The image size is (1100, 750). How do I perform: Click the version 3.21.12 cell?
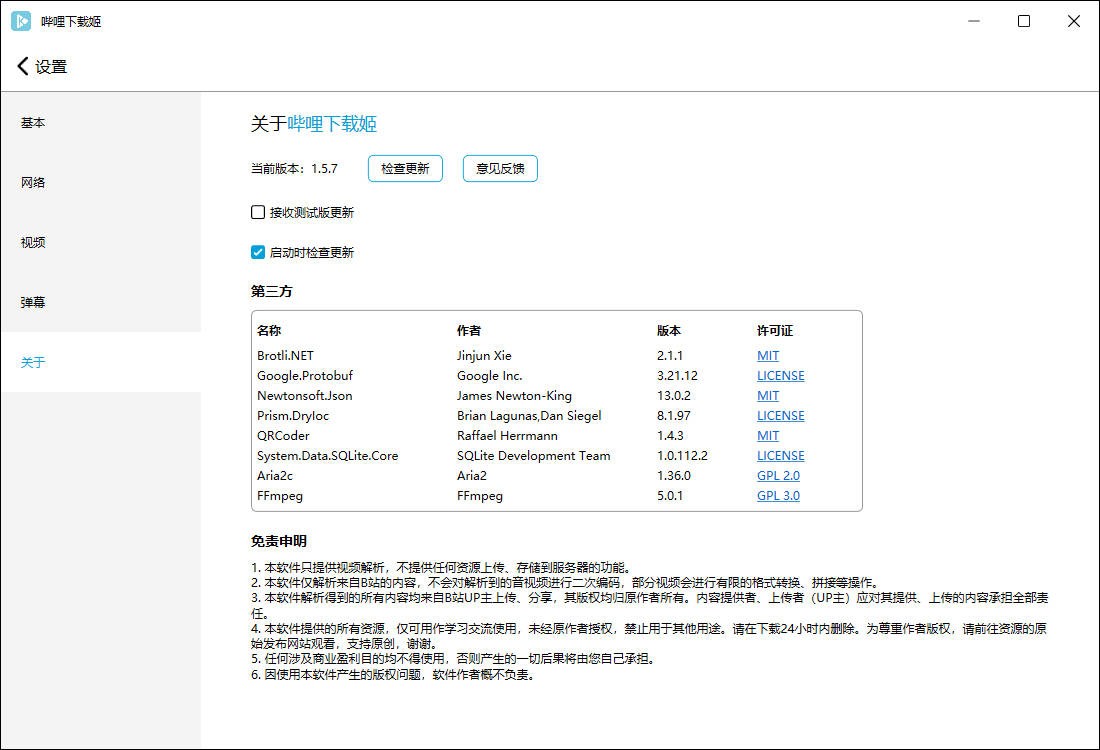coord(677,375)
